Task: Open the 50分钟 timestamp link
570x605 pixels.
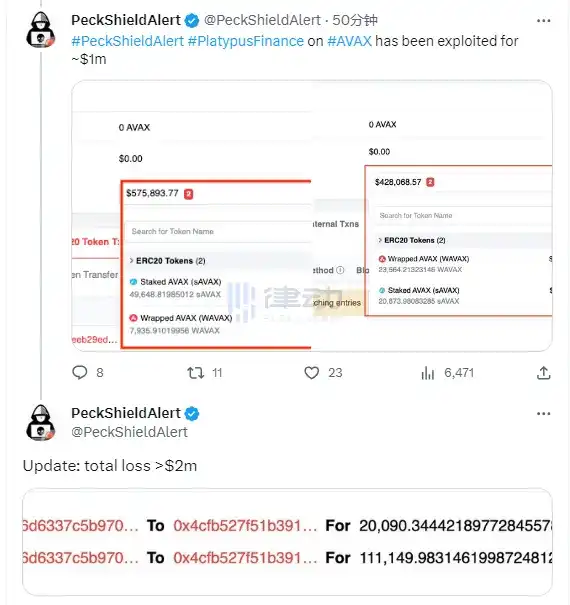Action: 355,20
